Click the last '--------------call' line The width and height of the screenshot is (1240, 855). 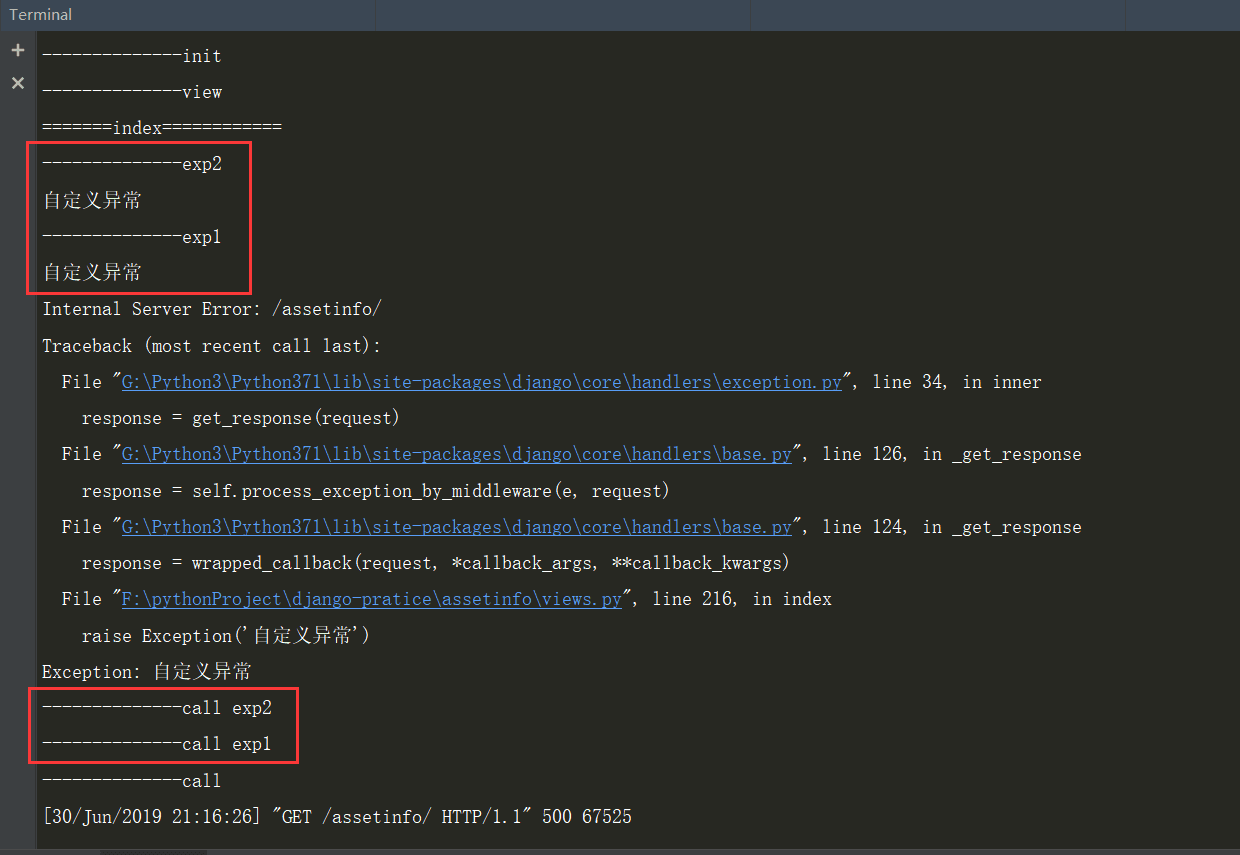point(132,781)
